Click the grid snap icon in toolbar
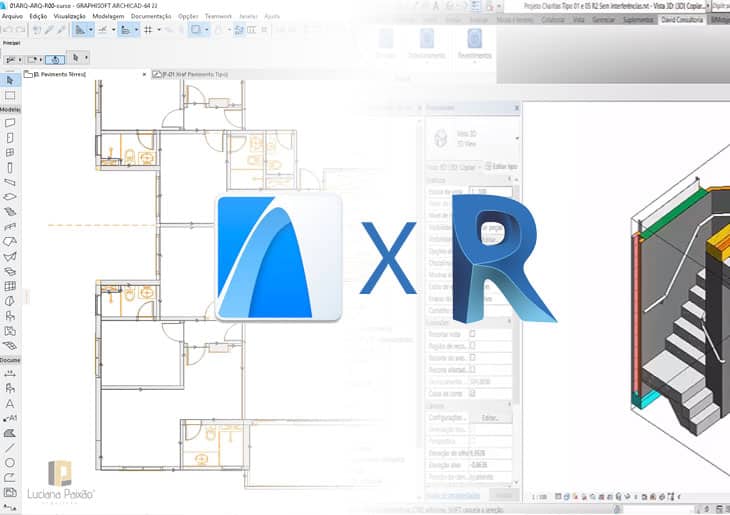This screenshot has height=515, width=730. (x=147, y=30)
